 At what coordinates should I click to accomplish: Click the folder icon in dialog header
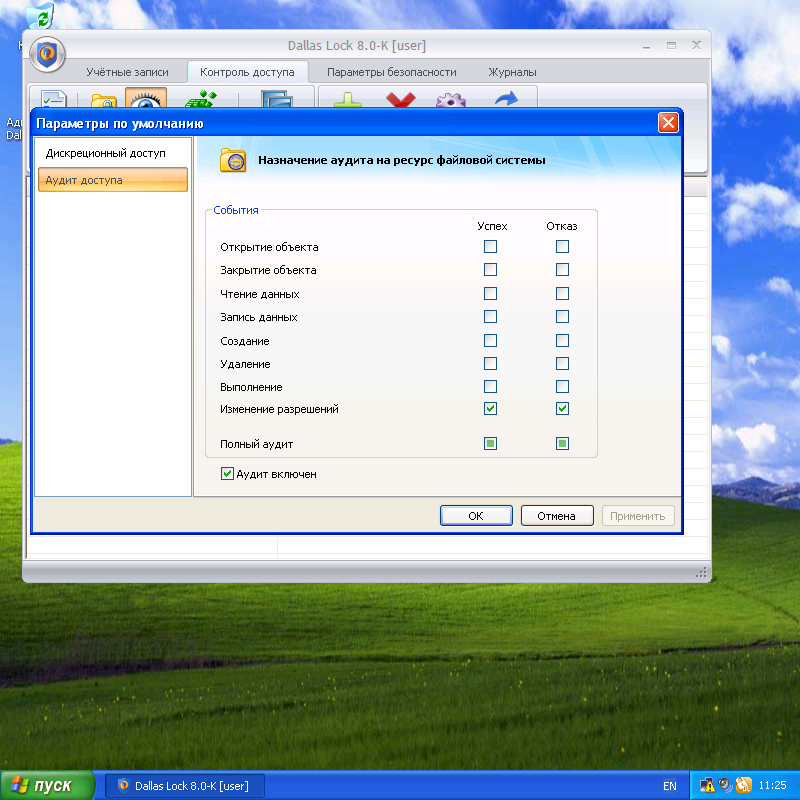[233, 160]
